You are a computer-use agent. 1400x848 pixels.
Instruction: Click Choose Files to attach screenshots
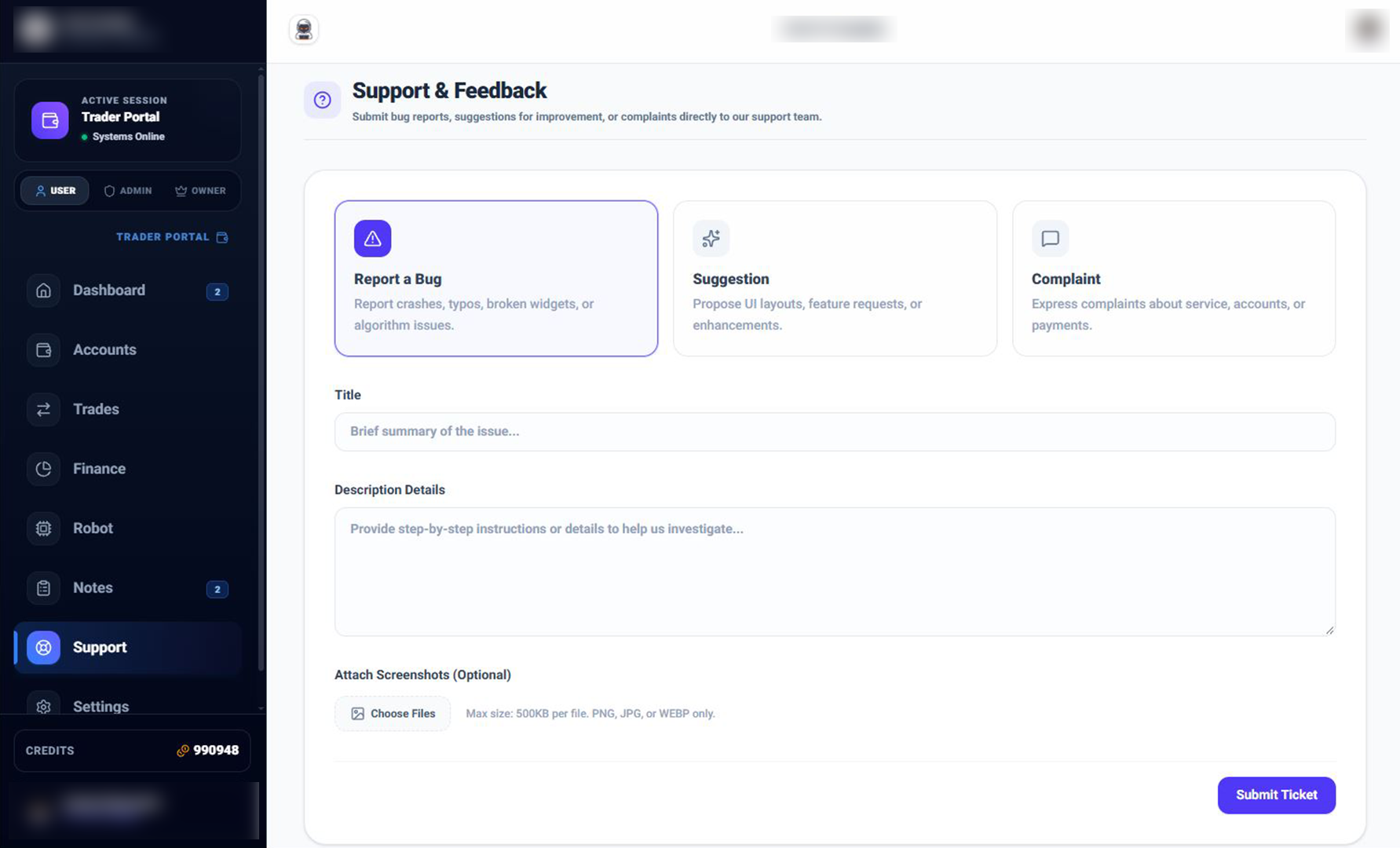pyautogui.click(x=393, y=714)
